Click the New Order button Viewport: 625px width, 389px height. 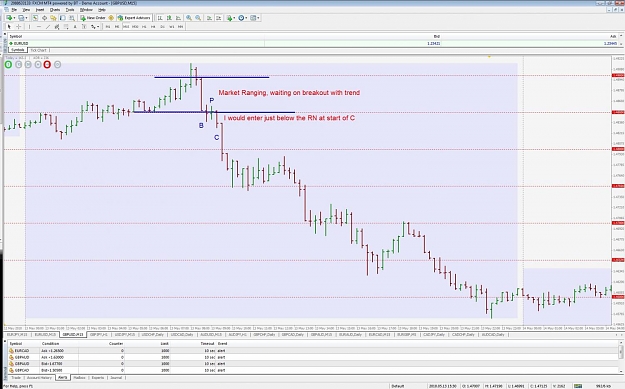[92, 18]
